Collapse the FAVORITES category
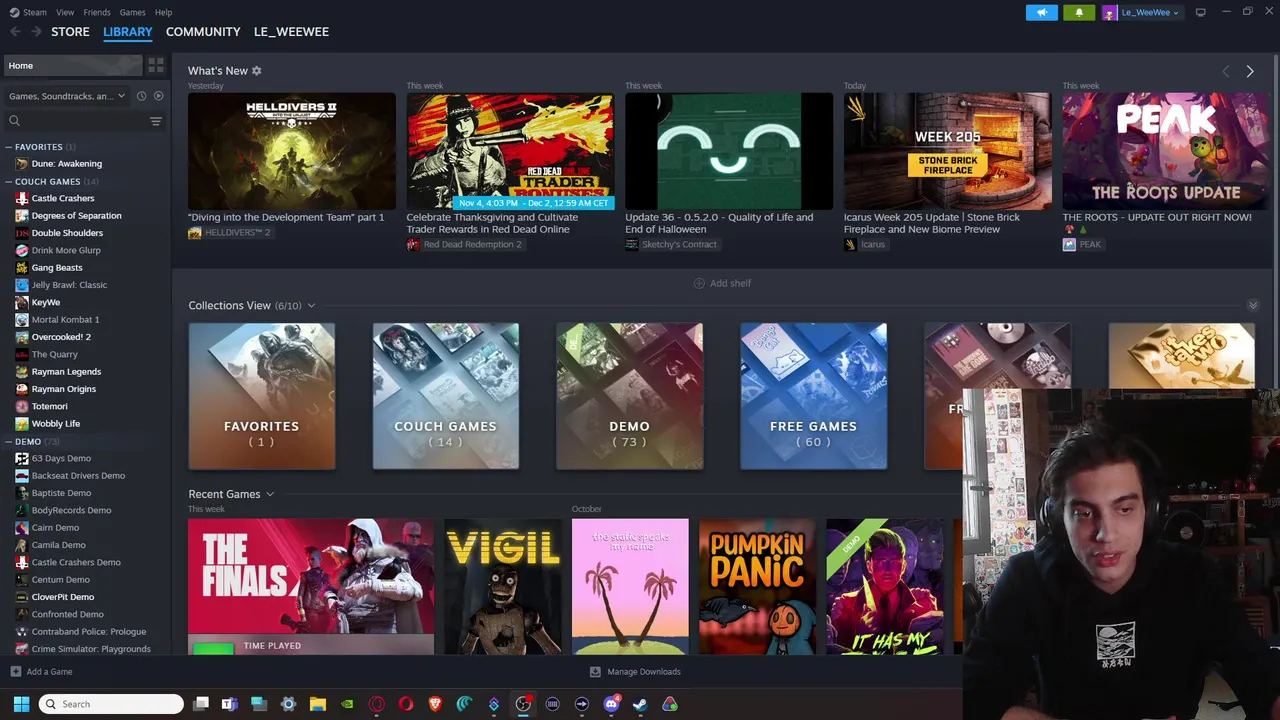The height and width of the screenshot is (720, 1280). [8, 147]
